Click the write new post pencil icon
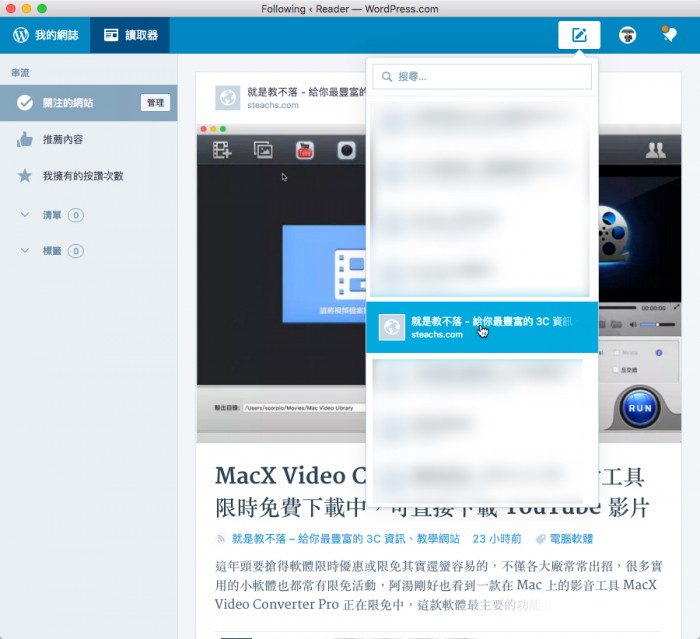The width and height of the screenshot is (700, 639). (x=579, y=35)
